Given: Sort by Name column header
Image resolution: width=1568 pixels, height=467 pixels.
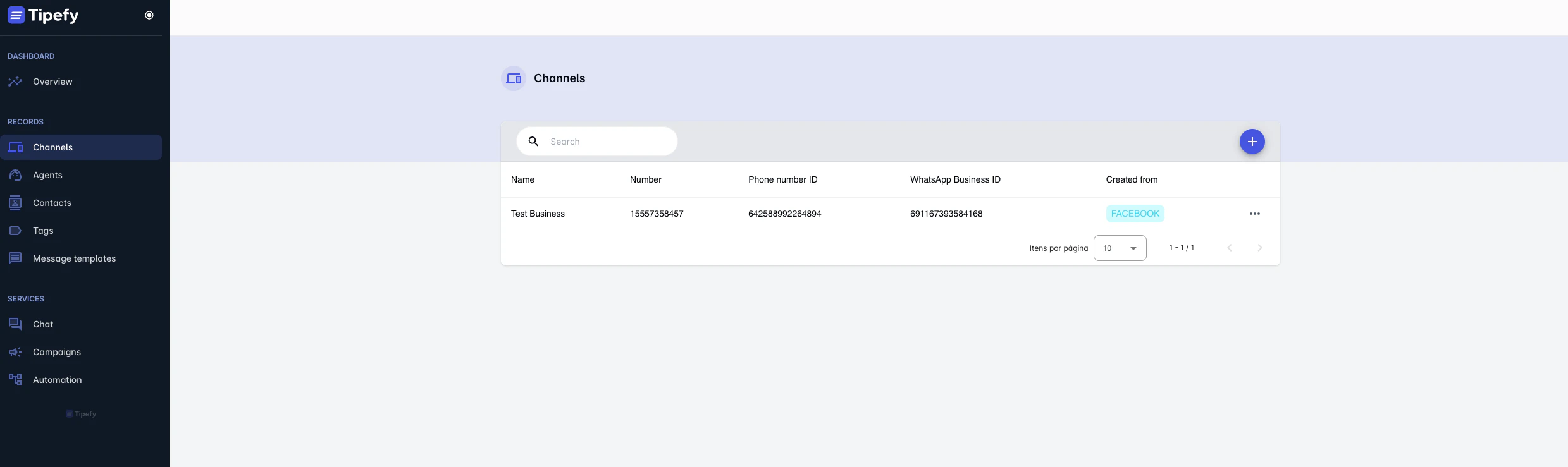Looking at the screenshot, I should [522, 179].
